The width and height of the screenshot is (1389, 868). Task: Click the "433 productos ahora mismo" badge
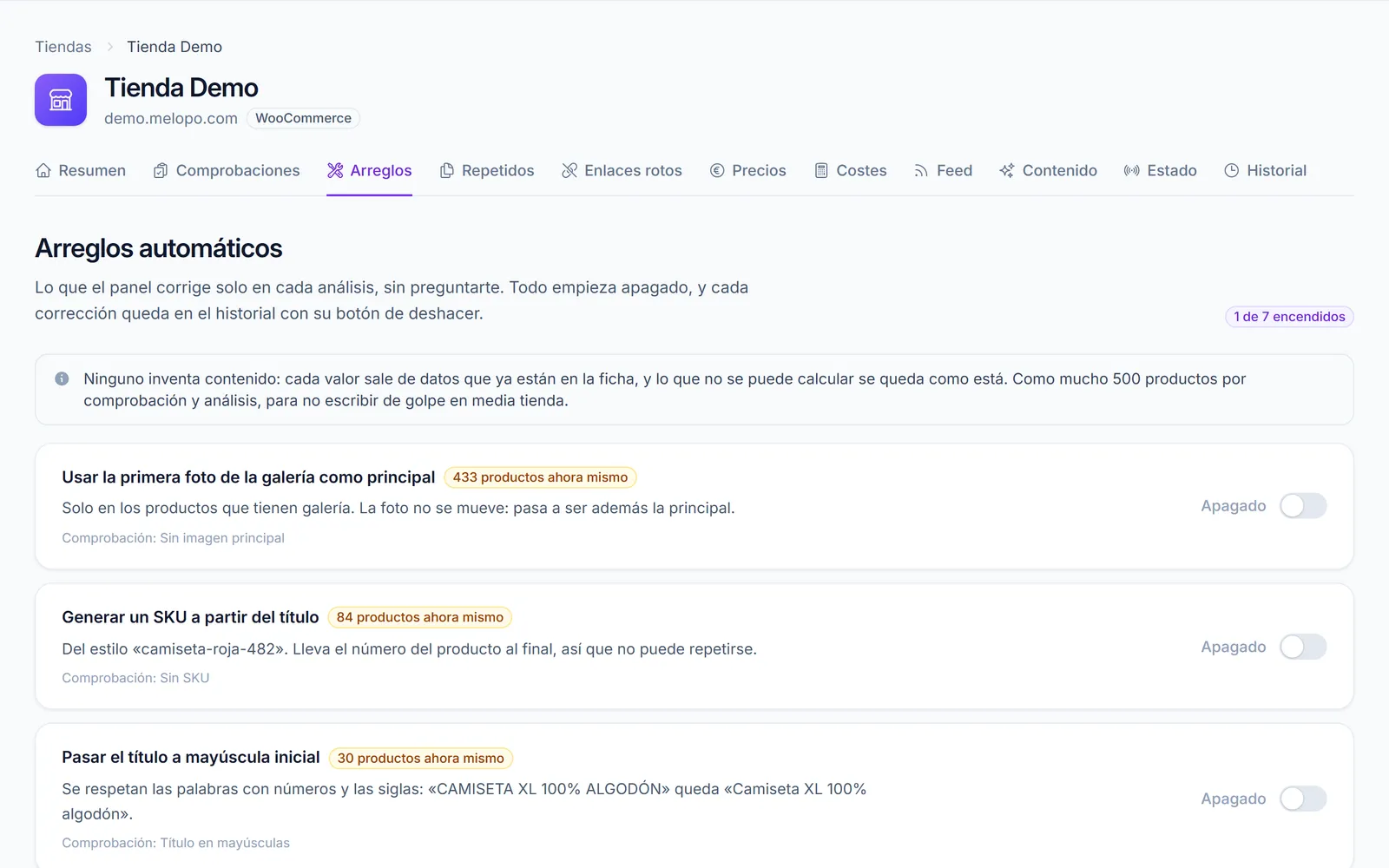point(540,477)
